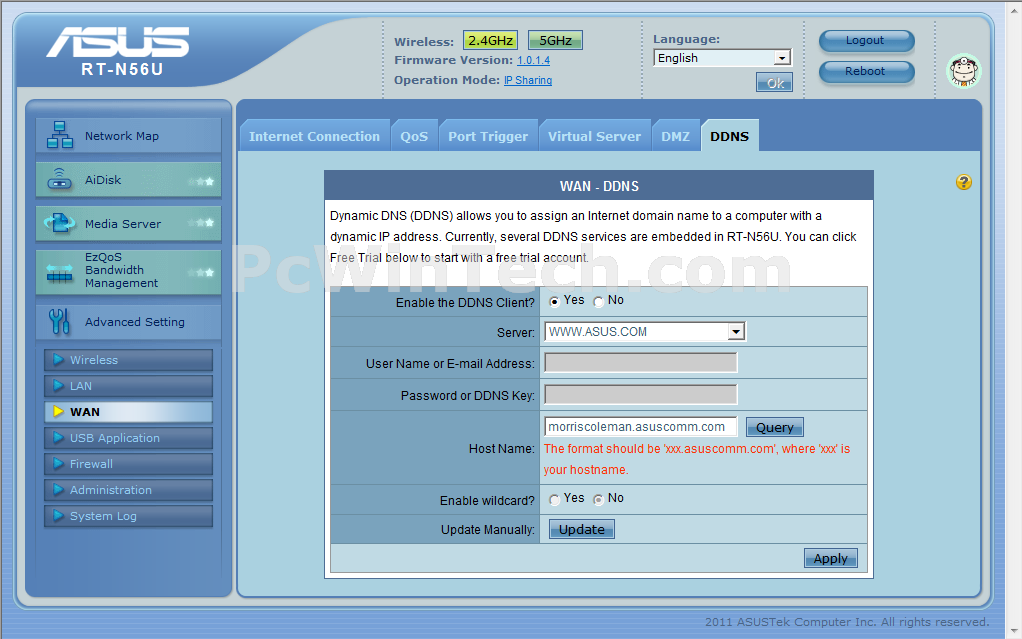Open the LAN settings menu
This screenshot has height=639, width=1022.
[x=128, y=386]
